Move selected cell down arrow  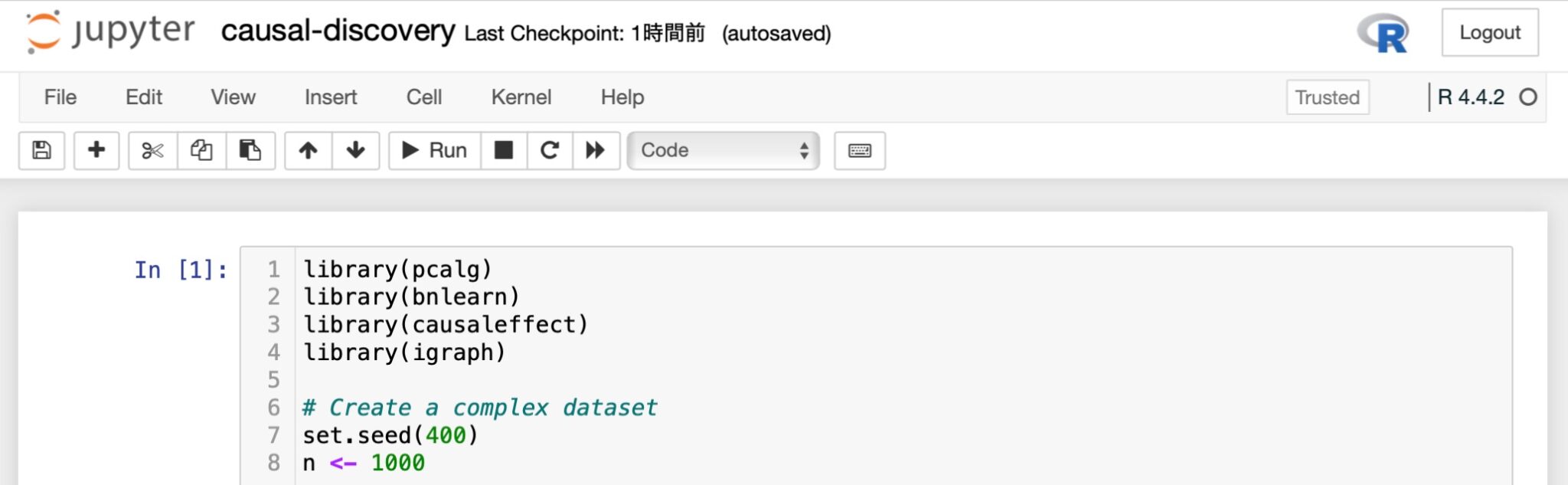pos(355,150)
